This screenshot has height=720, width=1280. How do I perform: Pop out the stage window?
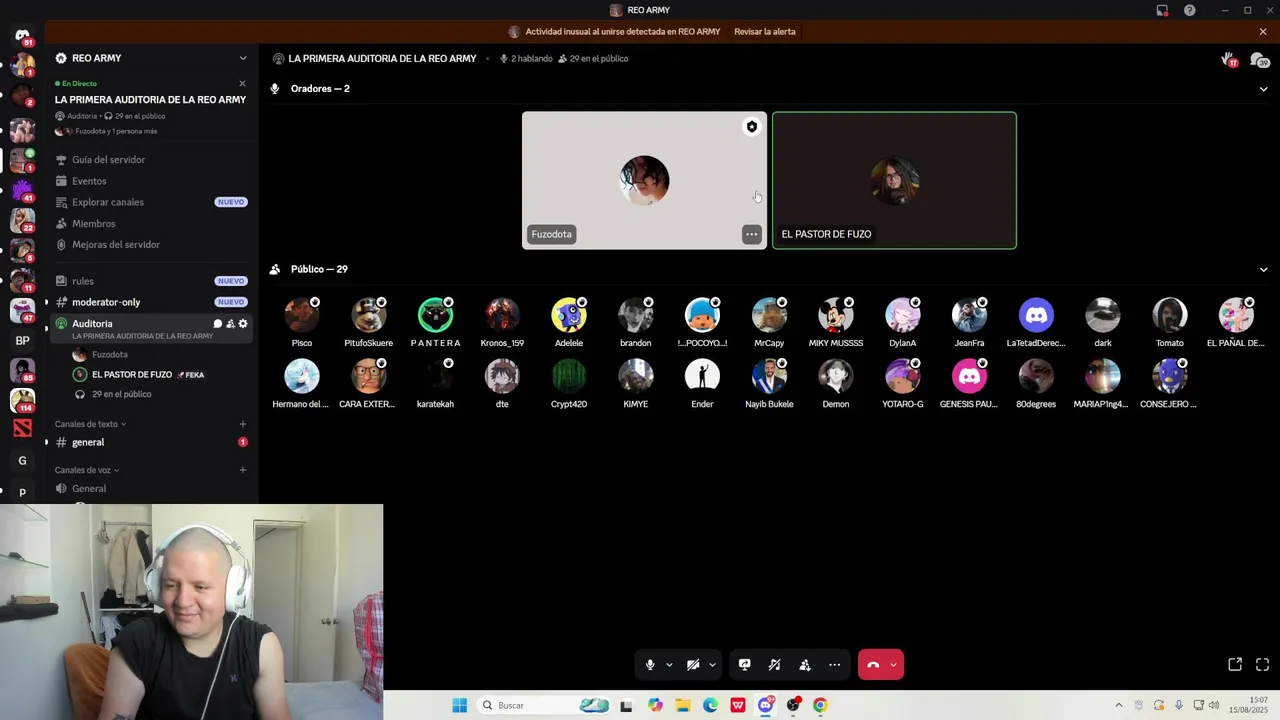point(1235,664)
